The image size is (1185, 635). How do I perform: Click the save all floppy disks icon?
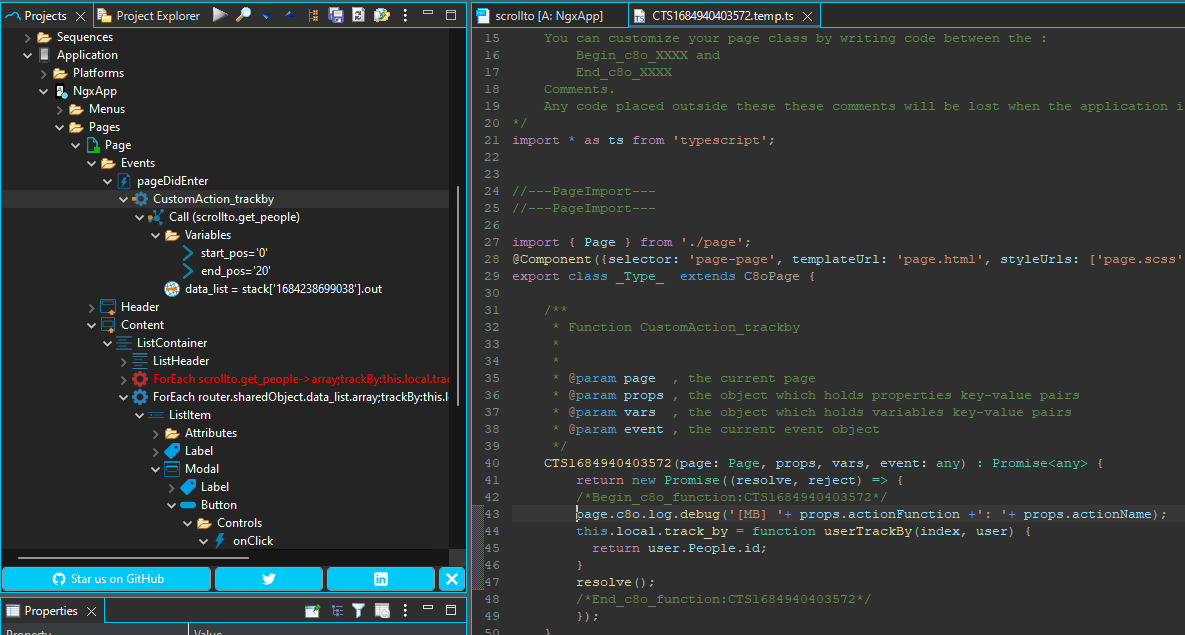tap(336, 15)
